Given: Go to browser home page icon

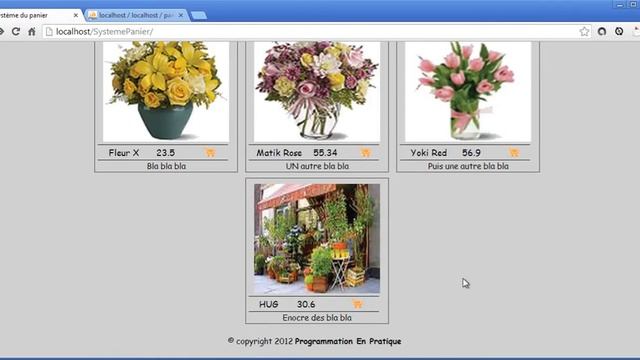Looking at the screenshot, I should pyautogui.click(x=31, y=31).
